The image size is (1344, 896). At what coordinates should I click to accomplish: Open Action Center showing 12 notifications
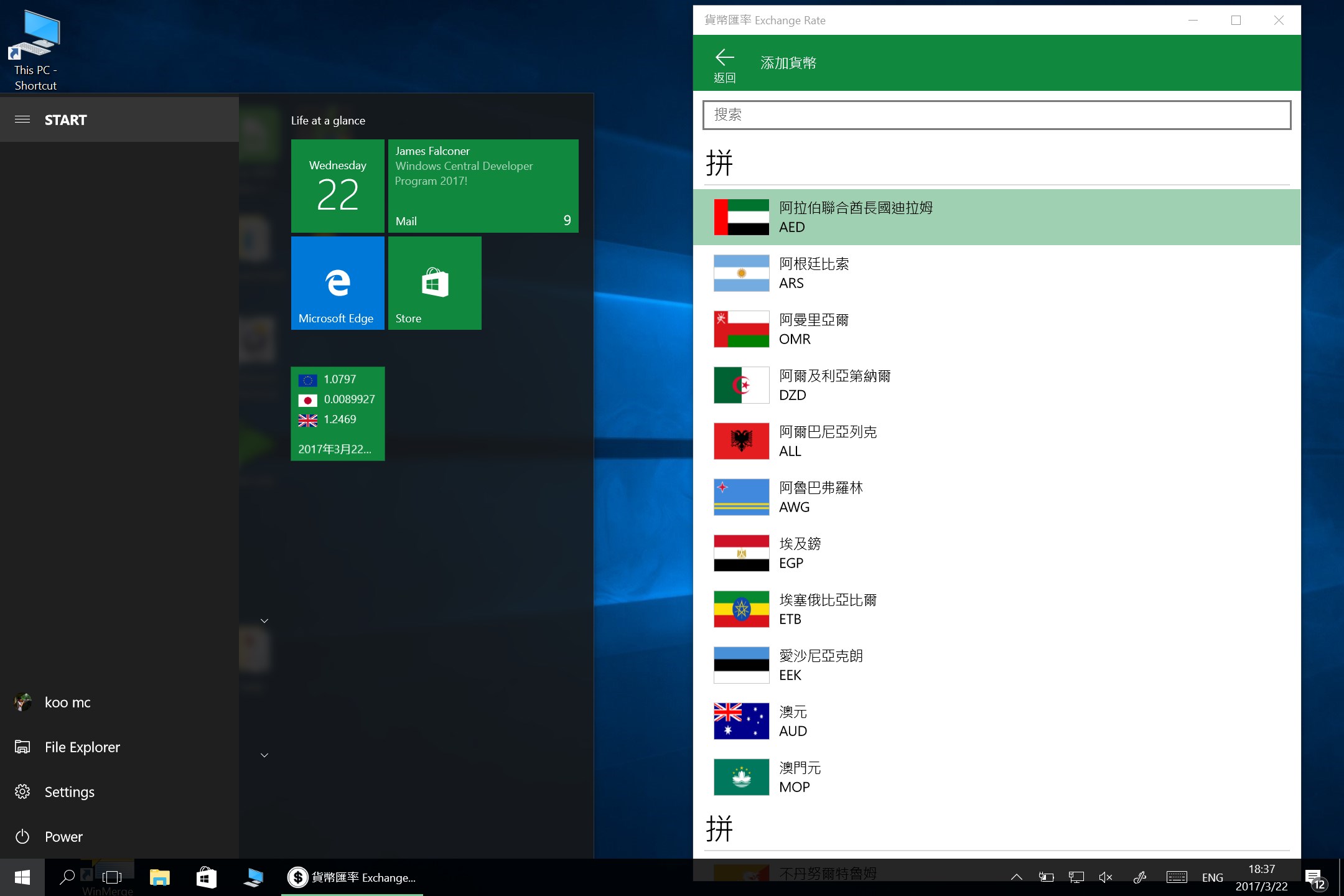(1312, 877)
